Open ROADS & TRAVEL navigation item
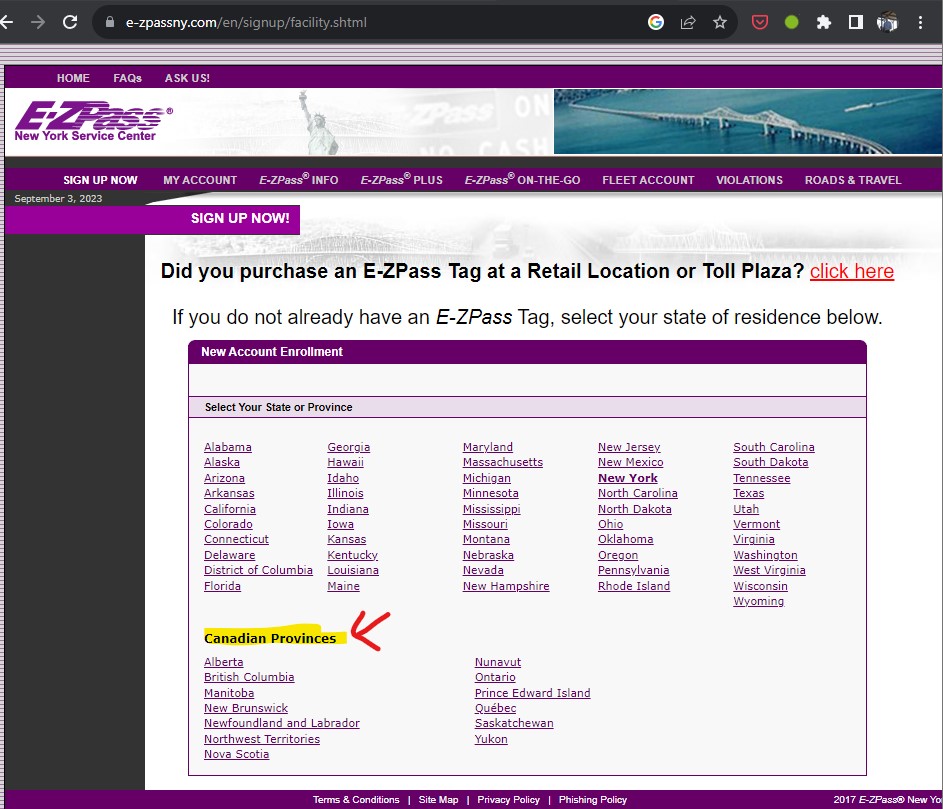 click(853, 180)
